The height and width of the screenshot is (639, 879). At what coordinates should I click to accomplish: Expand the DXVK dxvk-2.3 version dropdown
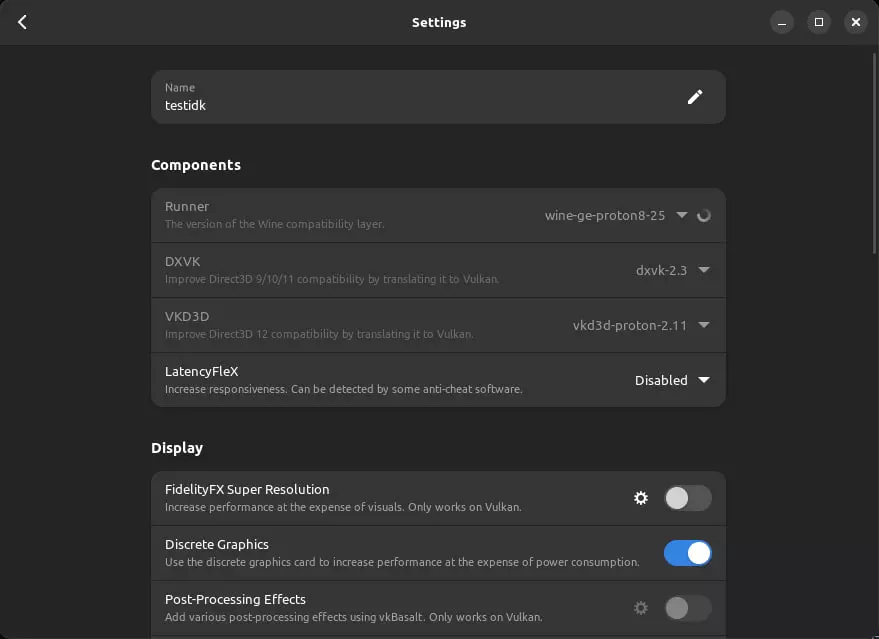[x=673, y=270]
